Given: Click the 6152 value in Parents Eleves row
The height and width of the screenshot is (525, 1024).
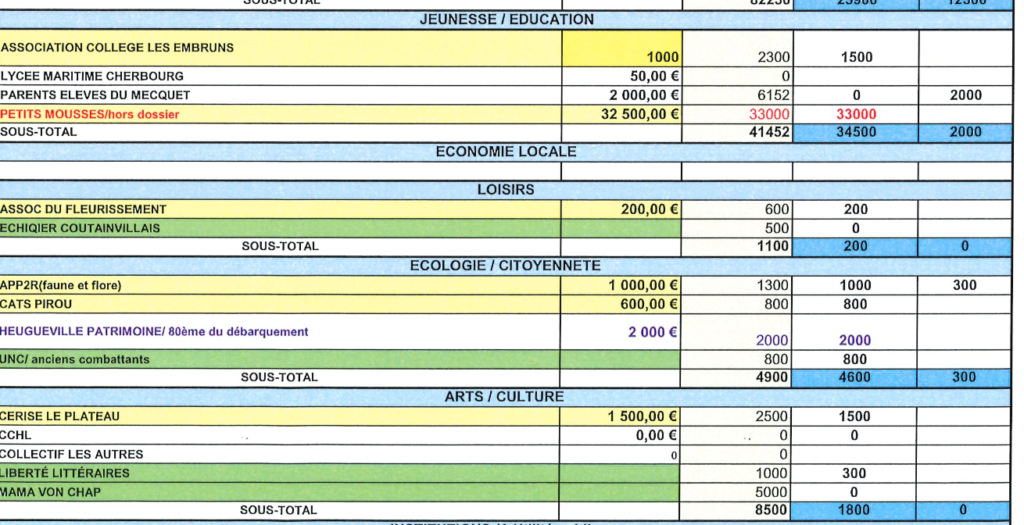Looking at the screenshot, I should pos(774,95).
